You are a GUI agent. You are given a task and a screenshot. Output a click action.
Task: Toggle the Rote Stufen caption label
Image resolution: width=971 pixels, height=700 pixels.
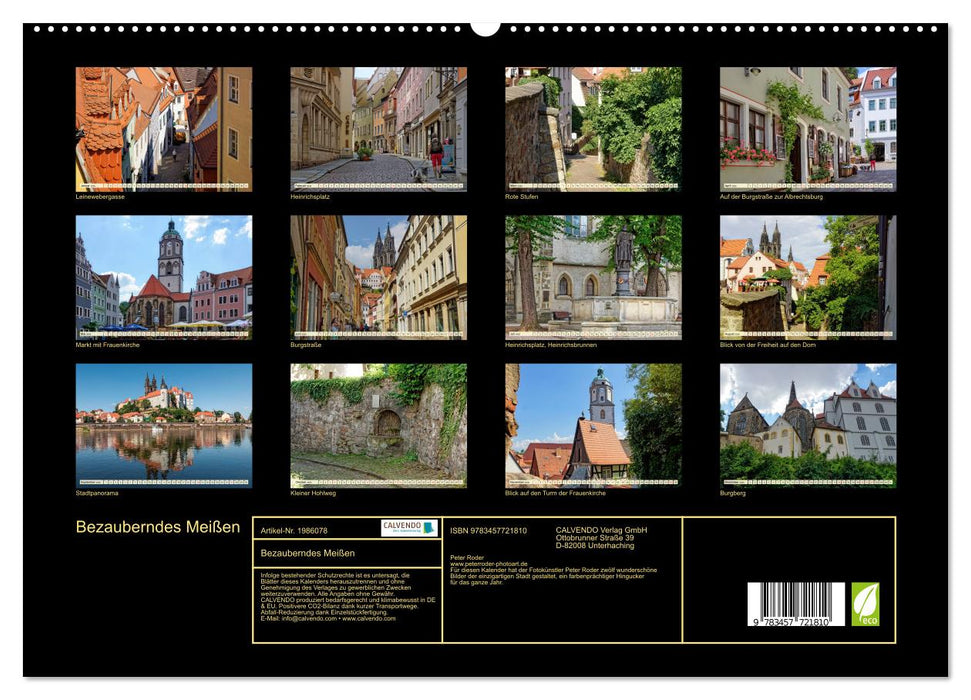pos(520,198)
